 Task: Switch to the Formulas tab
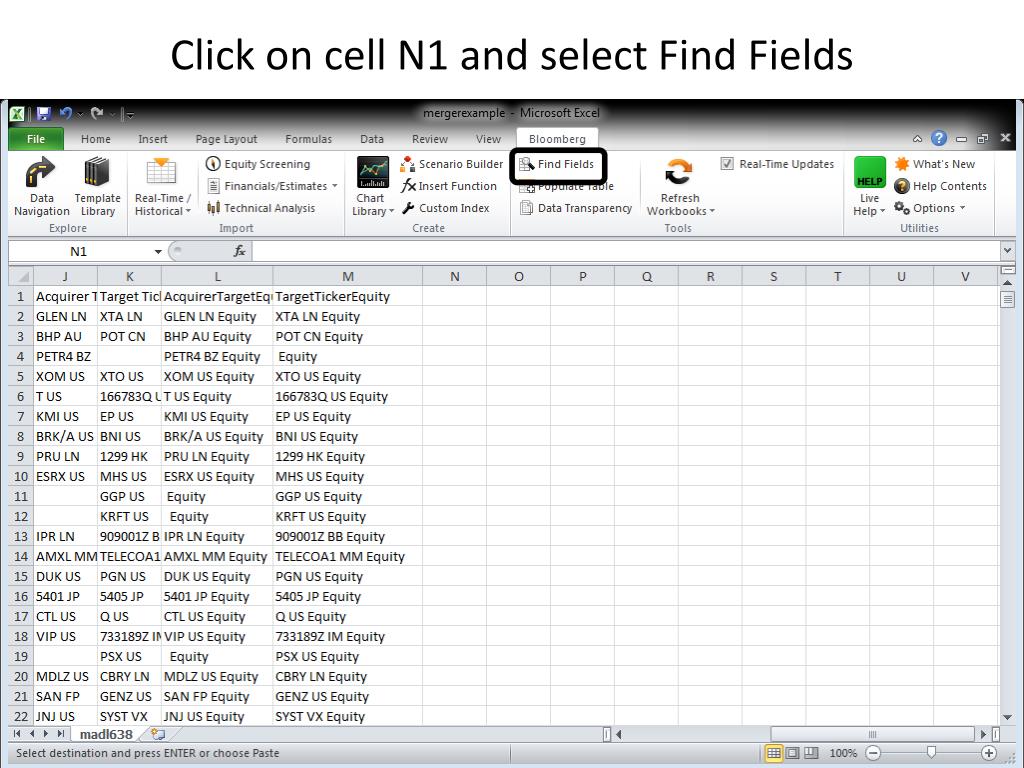[x=308, y=139]
